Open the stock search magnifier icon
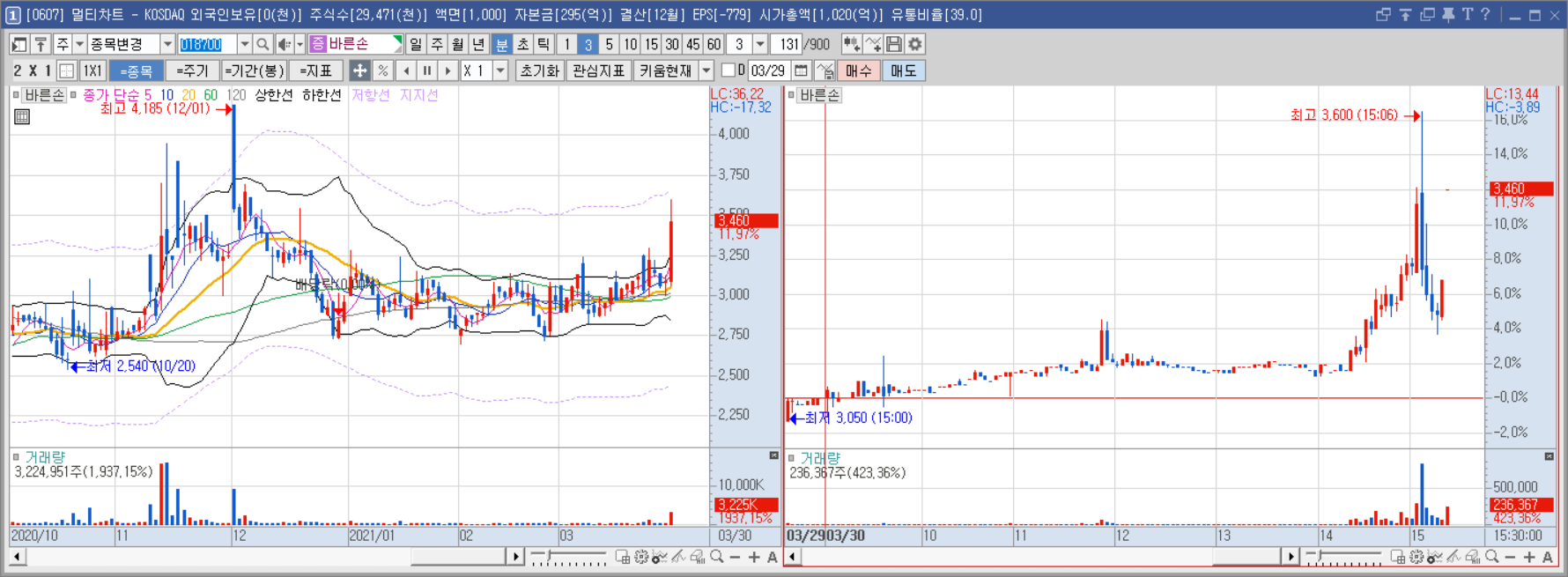 (263, 44)
